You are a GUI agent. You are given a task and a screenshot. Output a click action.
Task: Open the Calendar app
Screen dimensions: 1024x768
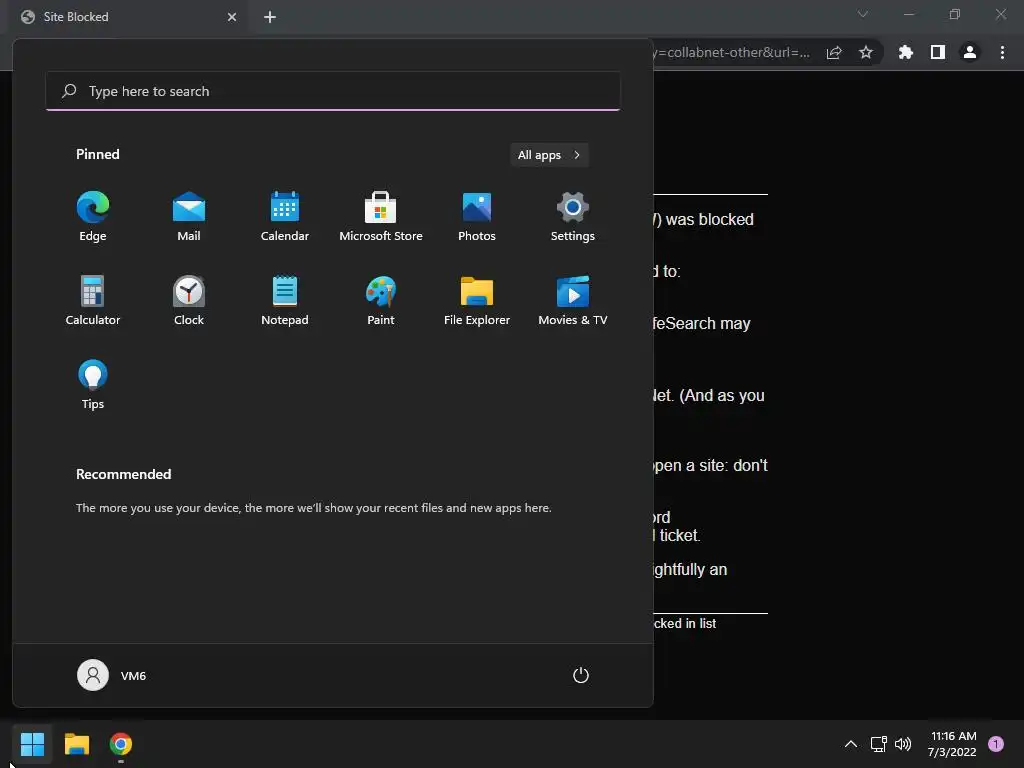pos(285,217)
